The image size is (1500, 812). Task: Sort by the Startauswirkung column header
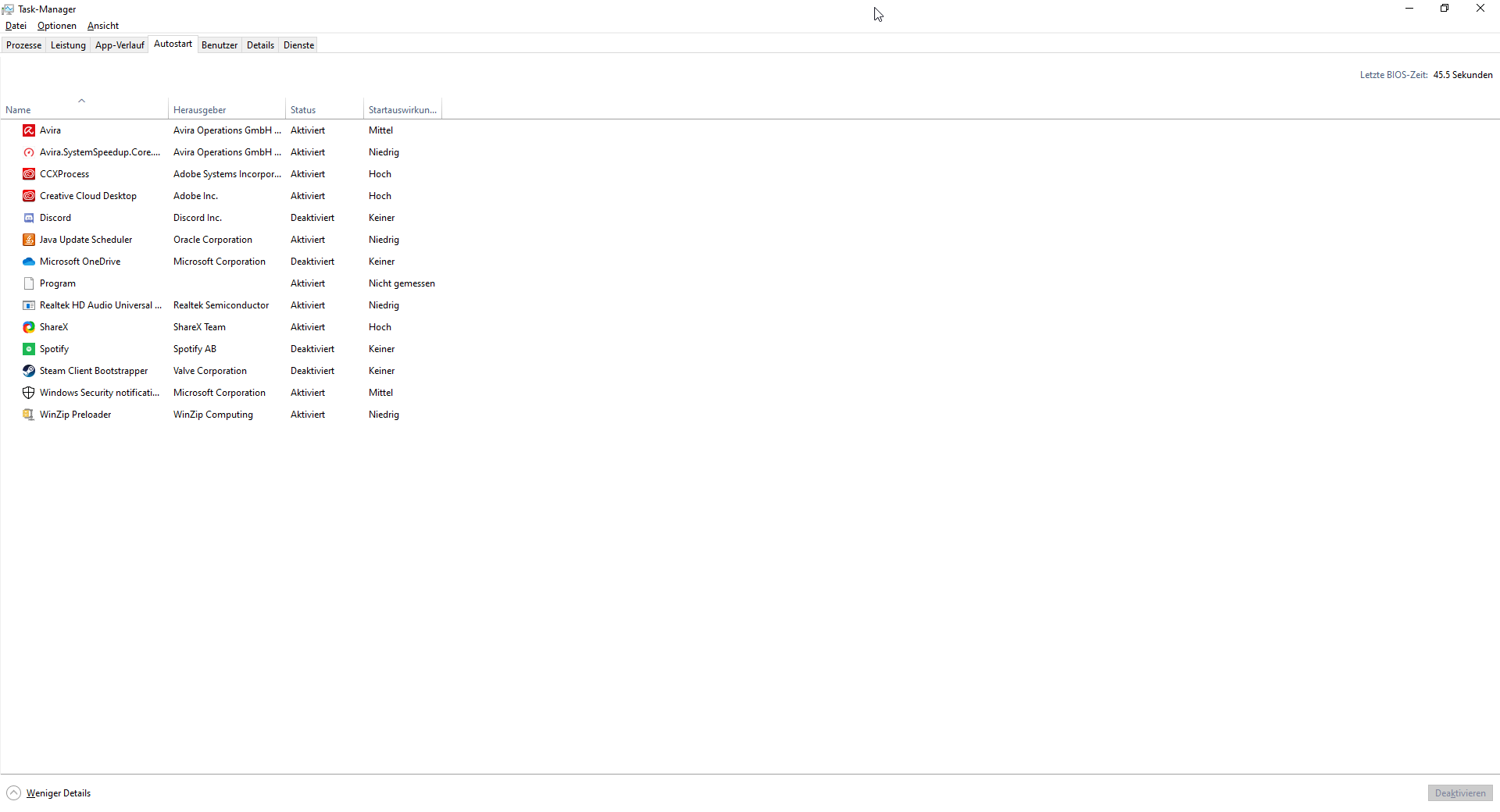click(402, 110)
